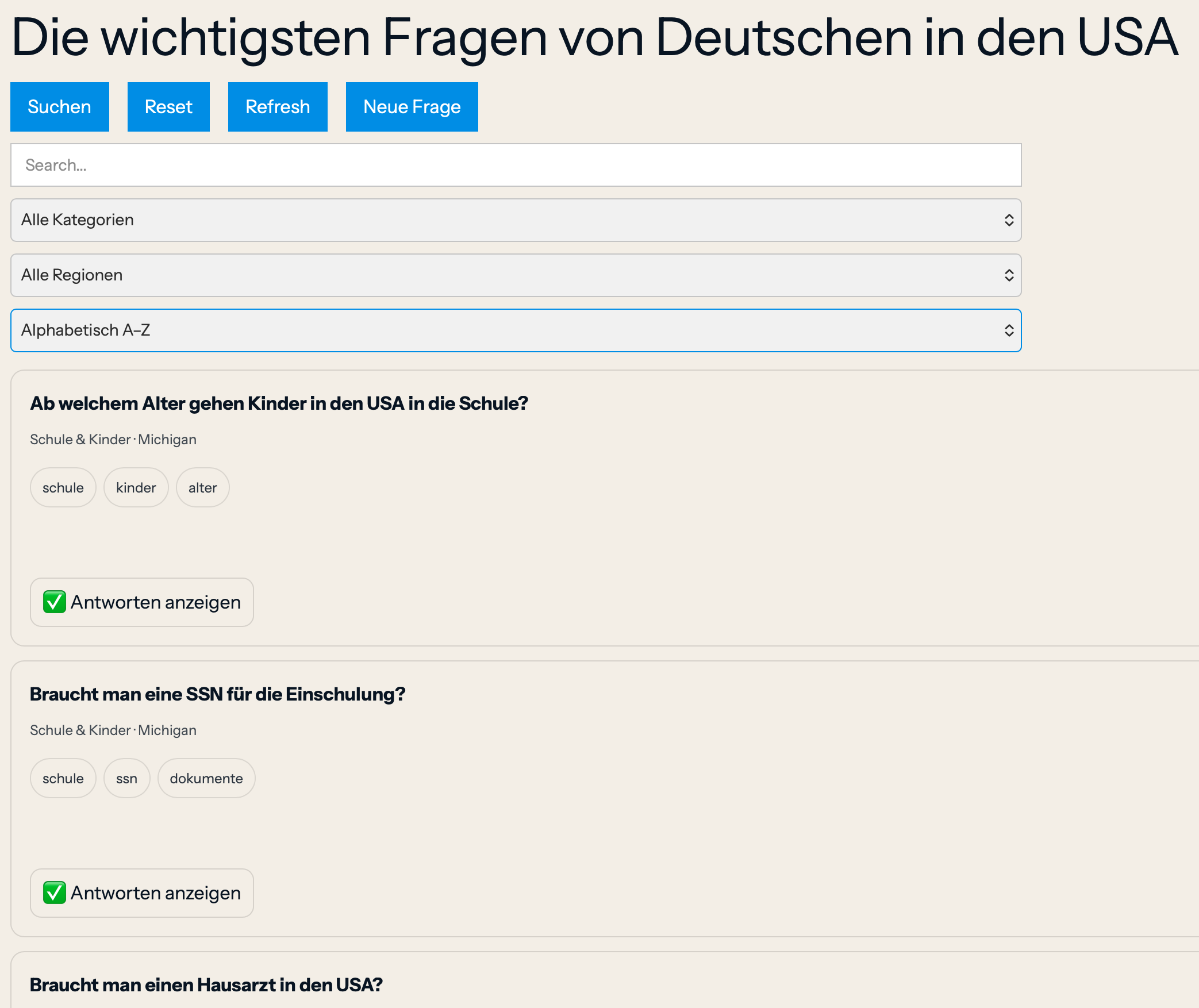1199x1008 pixels.
Task: Click the chevron icon on Alle Regionen selector
Action: [1009, 275]
